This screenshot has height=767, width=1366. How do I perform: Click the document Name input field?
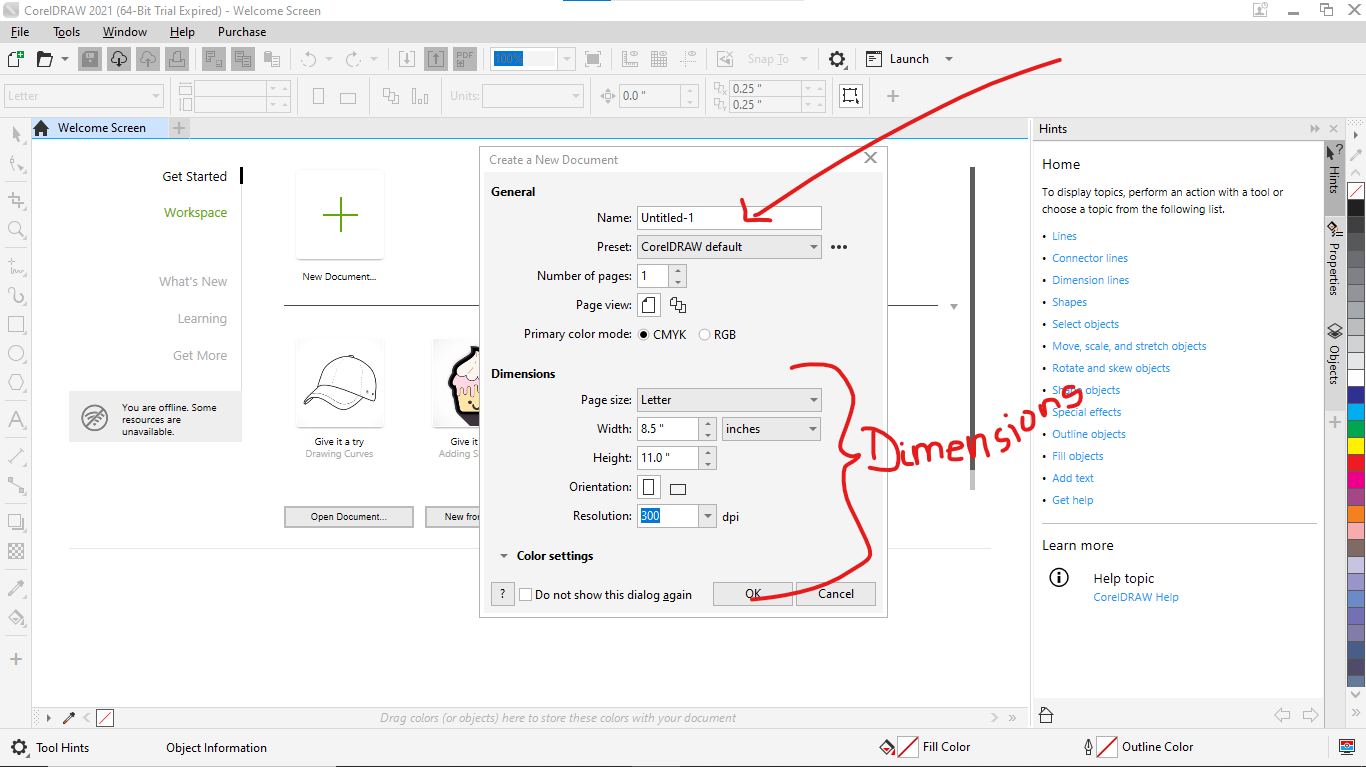(x=729, y=218)
